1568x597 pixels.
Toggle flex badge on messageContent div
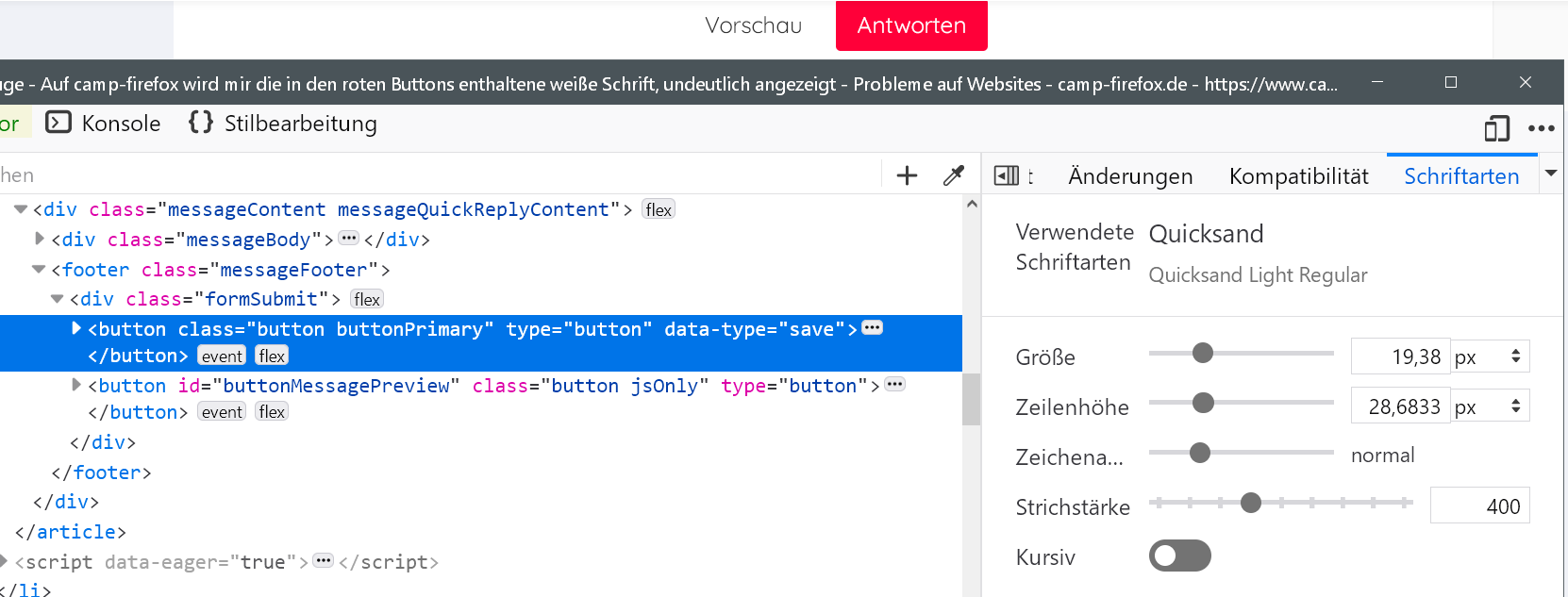click(659, 209)
